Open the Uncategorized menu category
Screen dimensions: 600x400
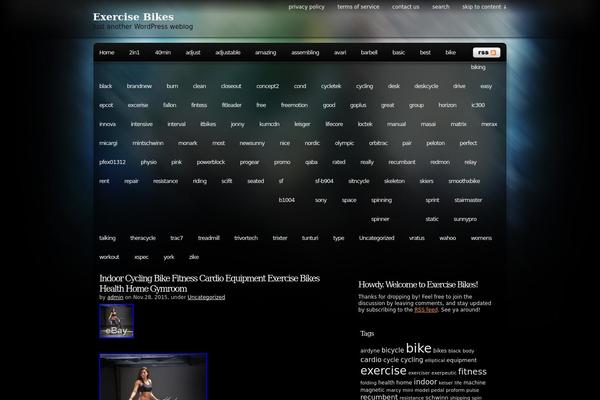[x=377, y=238]
